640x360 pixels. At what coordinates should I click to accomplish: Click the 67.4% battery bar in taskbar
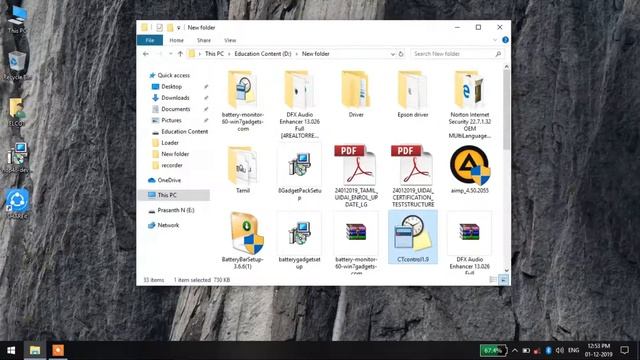pos(493,350)
